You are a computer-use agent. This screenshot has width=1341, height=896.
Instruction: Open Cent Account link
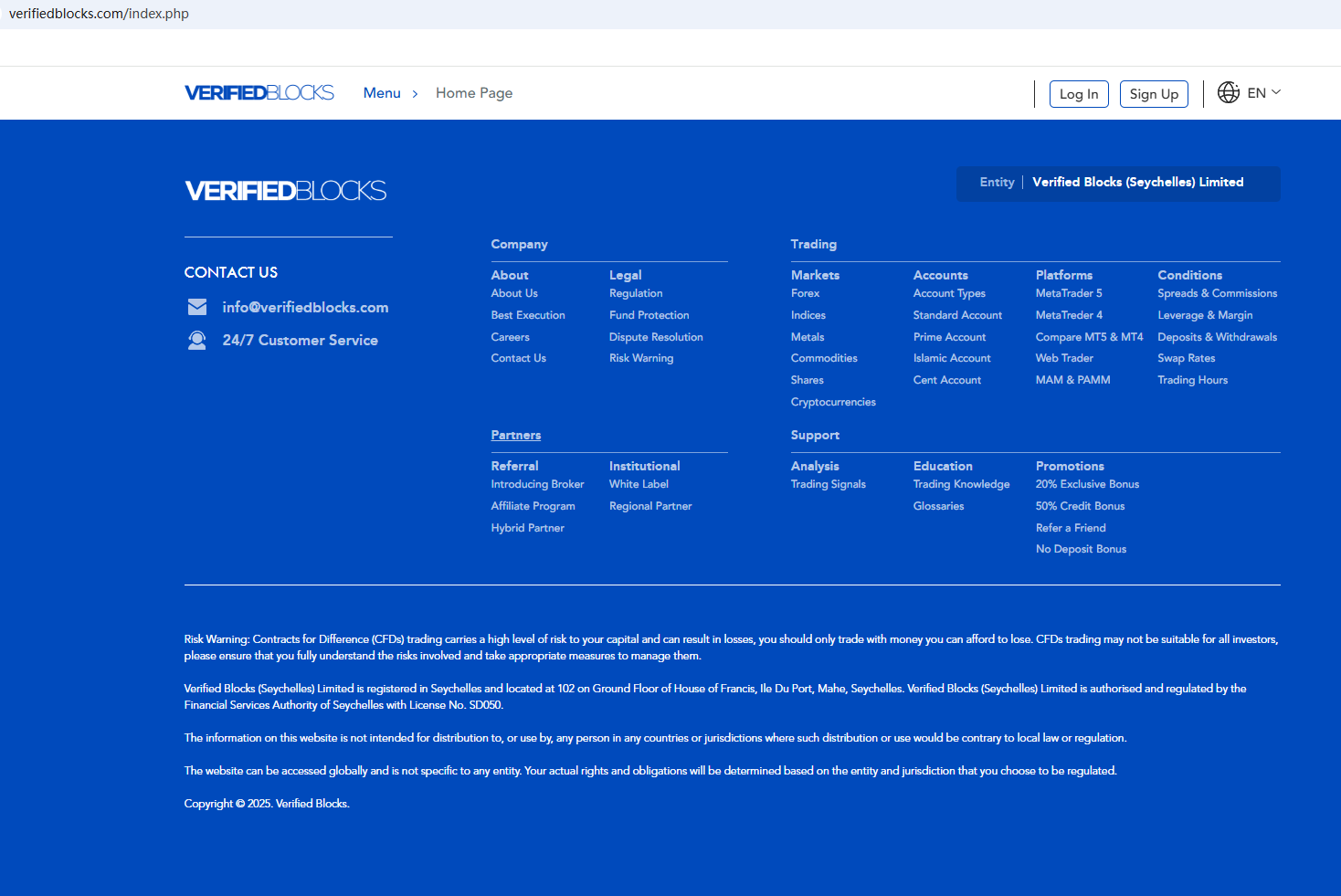(x=947, y=380)
